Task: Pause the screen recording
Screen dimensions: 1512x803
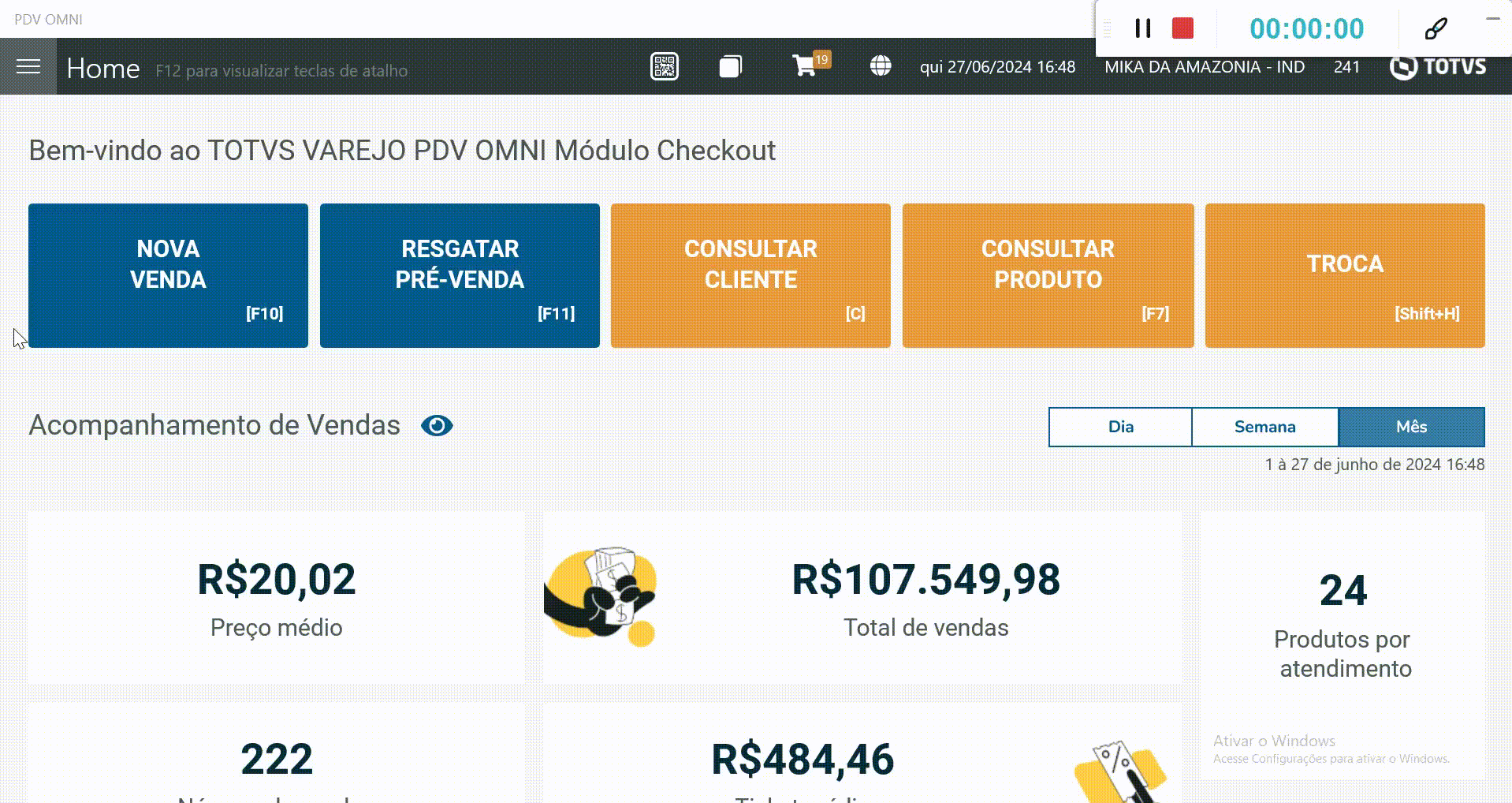Action: tap(1142, 29)
